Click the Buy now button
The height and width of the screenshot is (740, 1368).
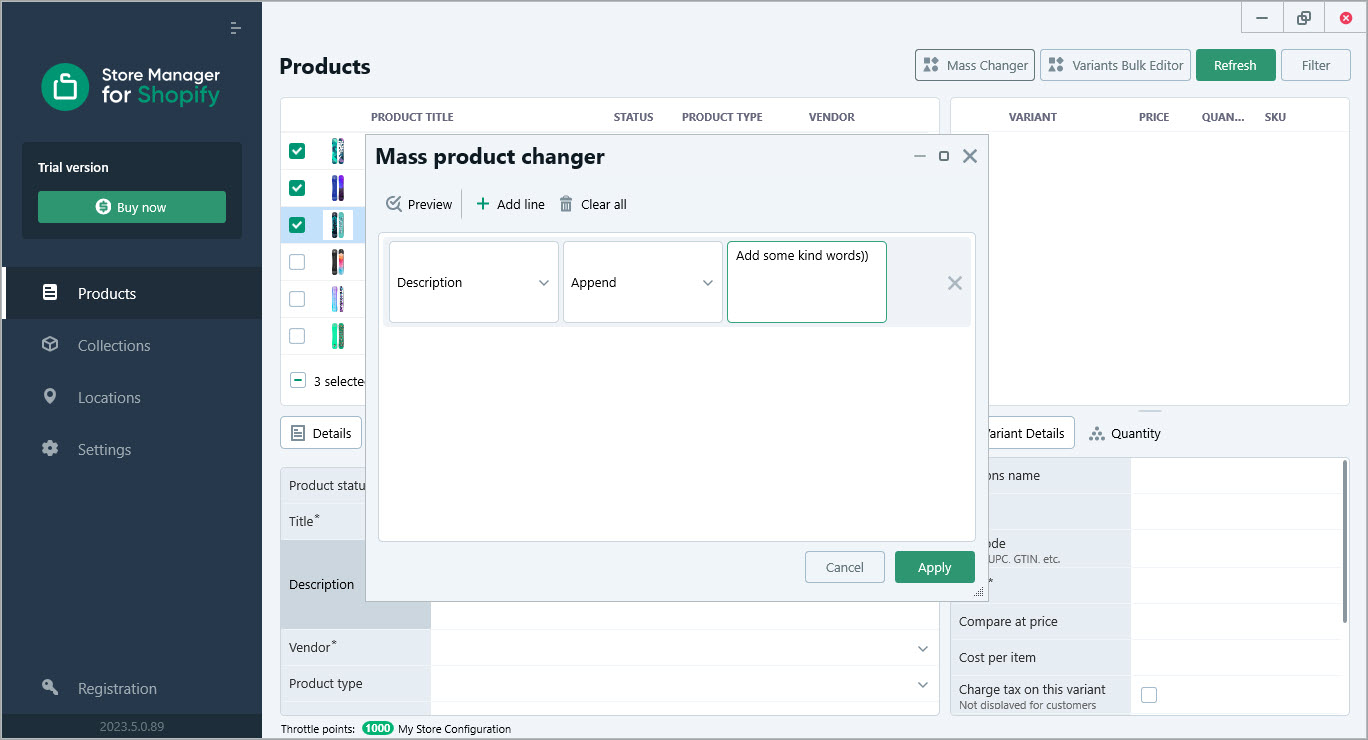(132, 207)
